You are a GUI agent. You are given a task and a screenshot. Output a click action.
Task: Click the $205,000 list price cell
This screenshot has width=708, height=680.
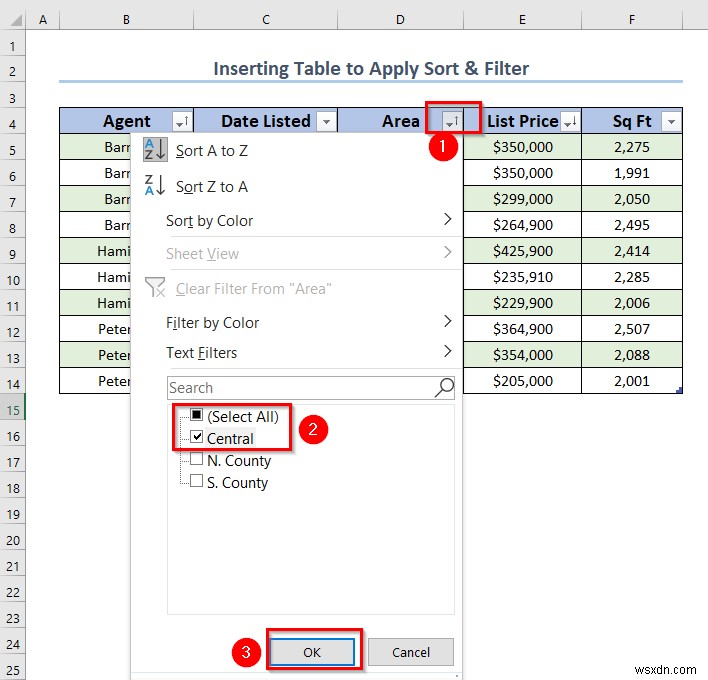click(522, 381)
